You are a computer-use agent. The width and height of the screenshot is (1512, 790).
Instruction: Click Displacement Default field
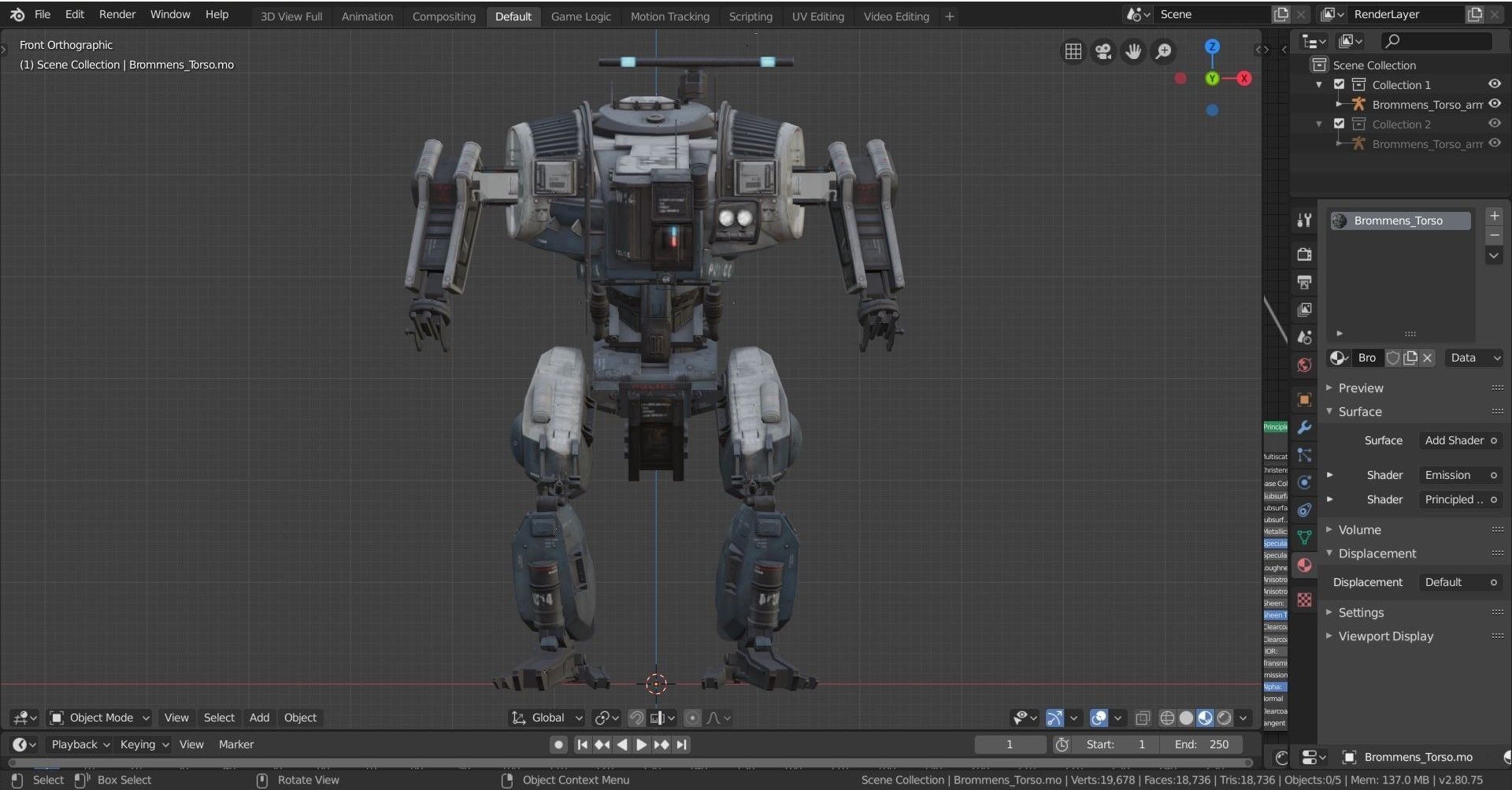(x=1460, y=582)
